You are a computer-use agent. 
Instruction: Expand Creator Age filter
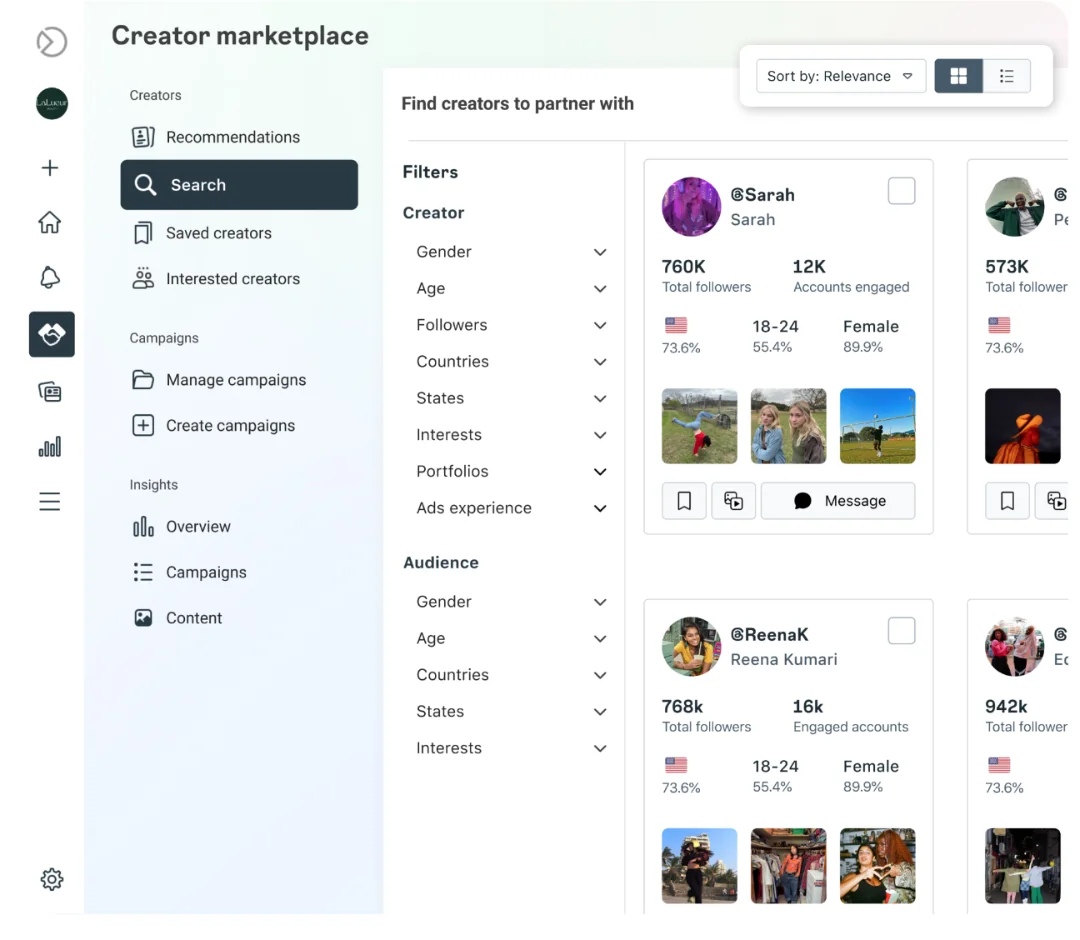click(x=511, y=289)
